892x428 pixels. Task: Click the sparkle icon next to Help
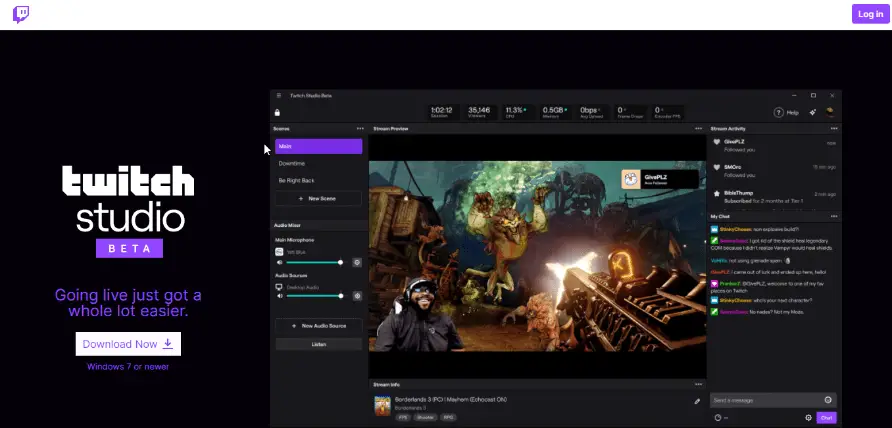click(x=813, y=113)
